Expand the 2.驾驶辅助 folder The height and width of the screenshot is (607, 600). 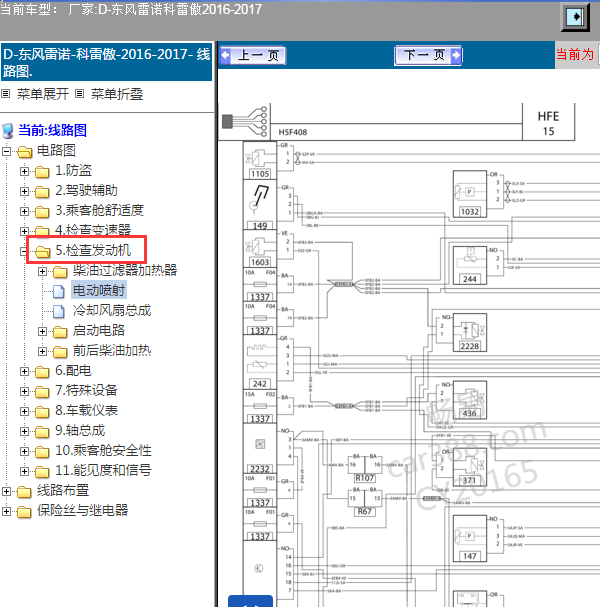click(x=24, y=191)
